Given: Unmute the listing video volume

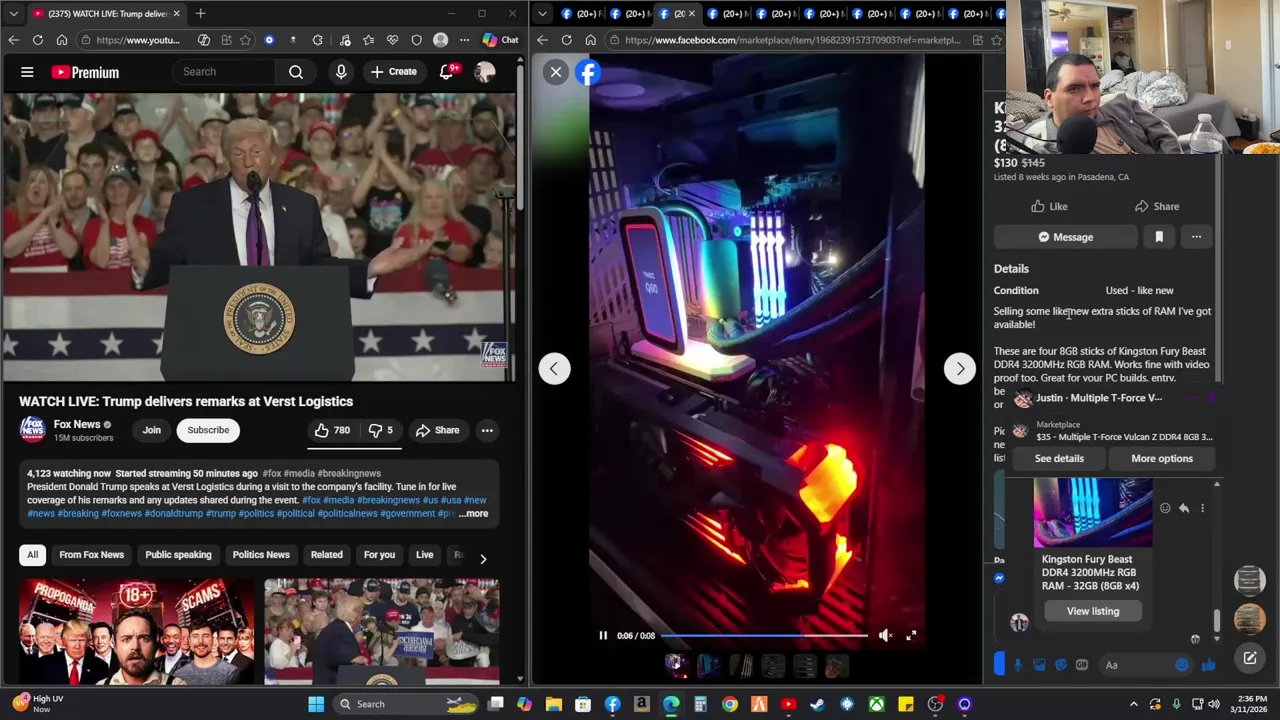Looking at the screenshot, I should pos(885,636).
